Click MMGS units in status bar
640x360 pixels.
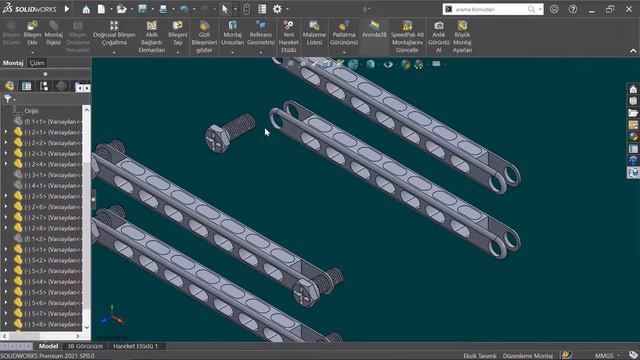click(604, 356)
